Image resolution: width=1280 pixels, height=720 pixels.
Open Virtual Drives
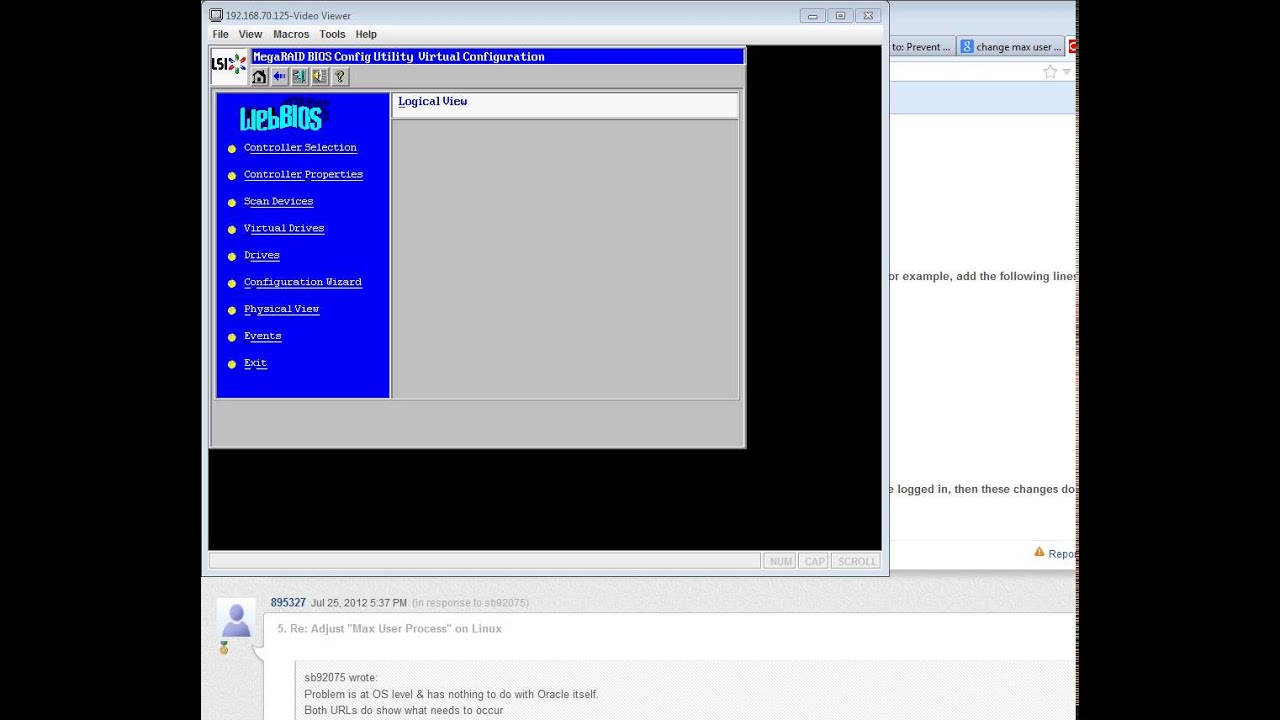coord(284,229)
